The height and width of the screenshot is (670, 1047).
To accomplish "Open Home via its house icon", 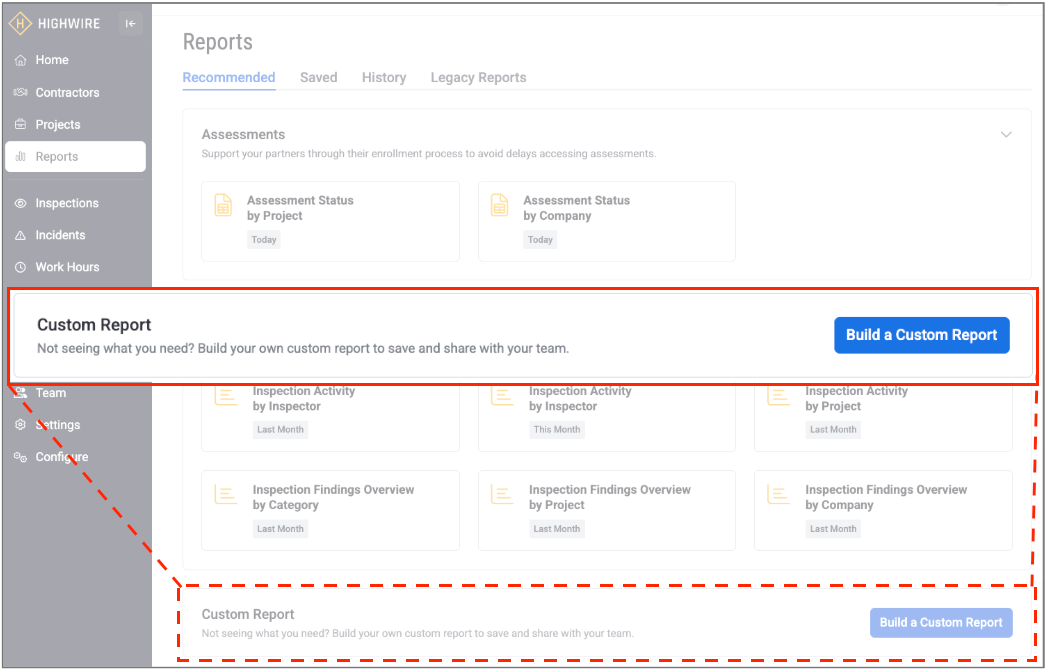I will click(x=21, y=60).
